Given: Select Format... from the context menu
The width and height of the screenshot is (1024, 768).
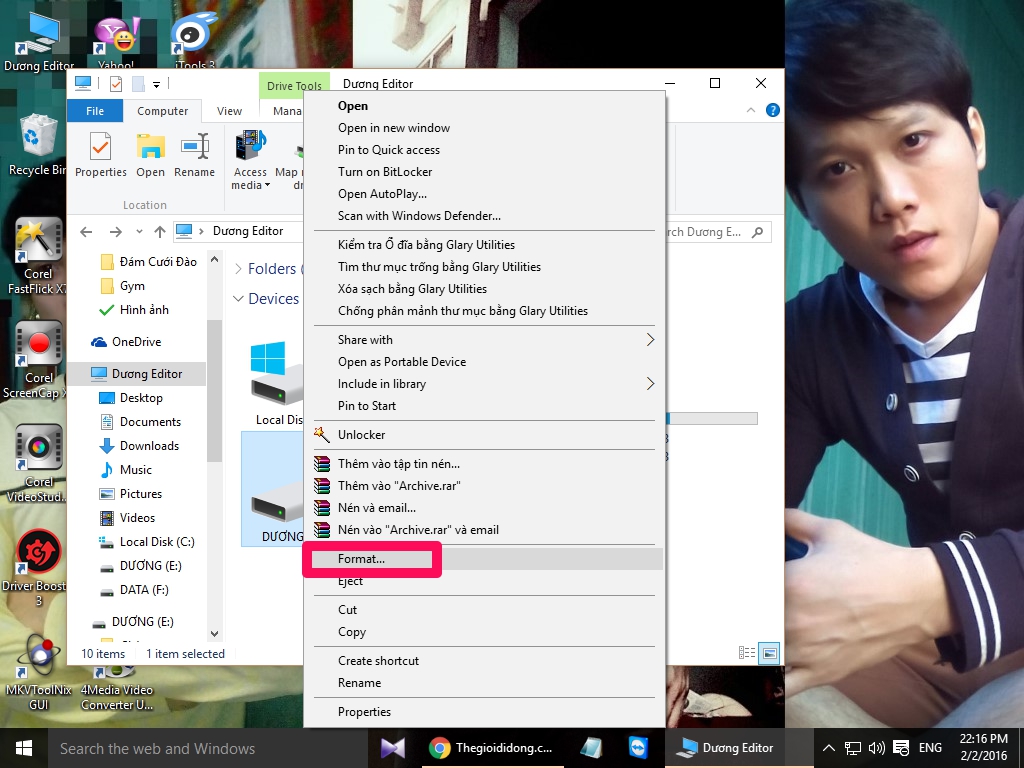Looking at the screenshot, I should click(362, 559).
